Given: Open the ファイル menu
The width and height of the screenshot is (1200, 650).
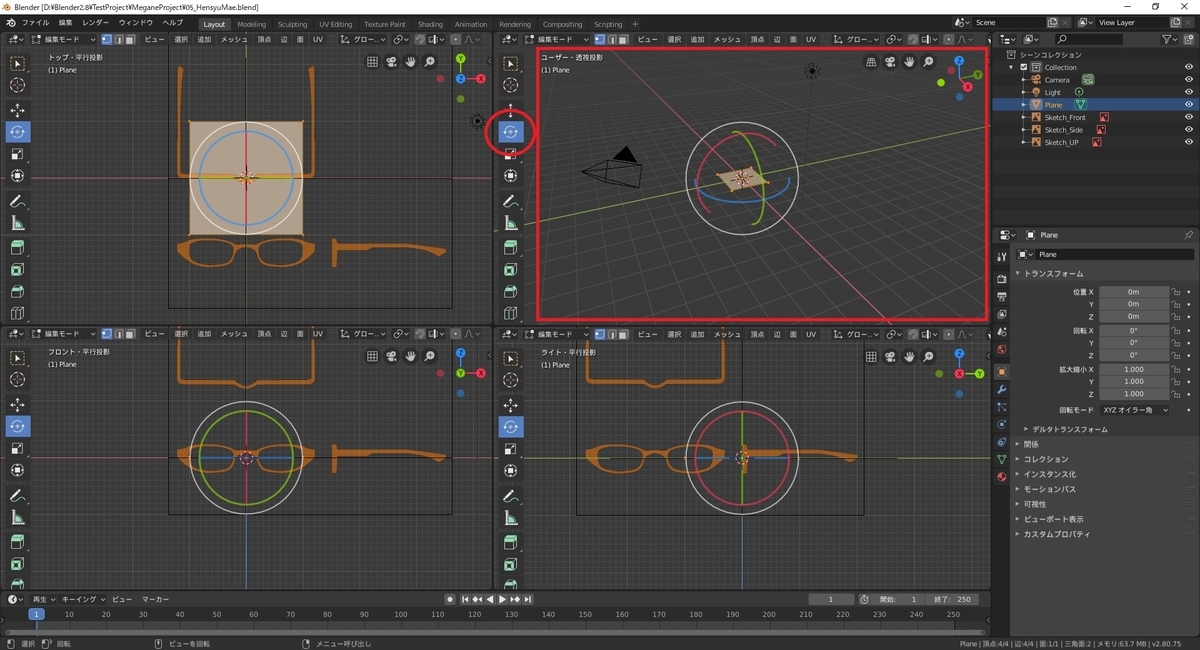Looking at the screenshot, I should pos(35,22).
